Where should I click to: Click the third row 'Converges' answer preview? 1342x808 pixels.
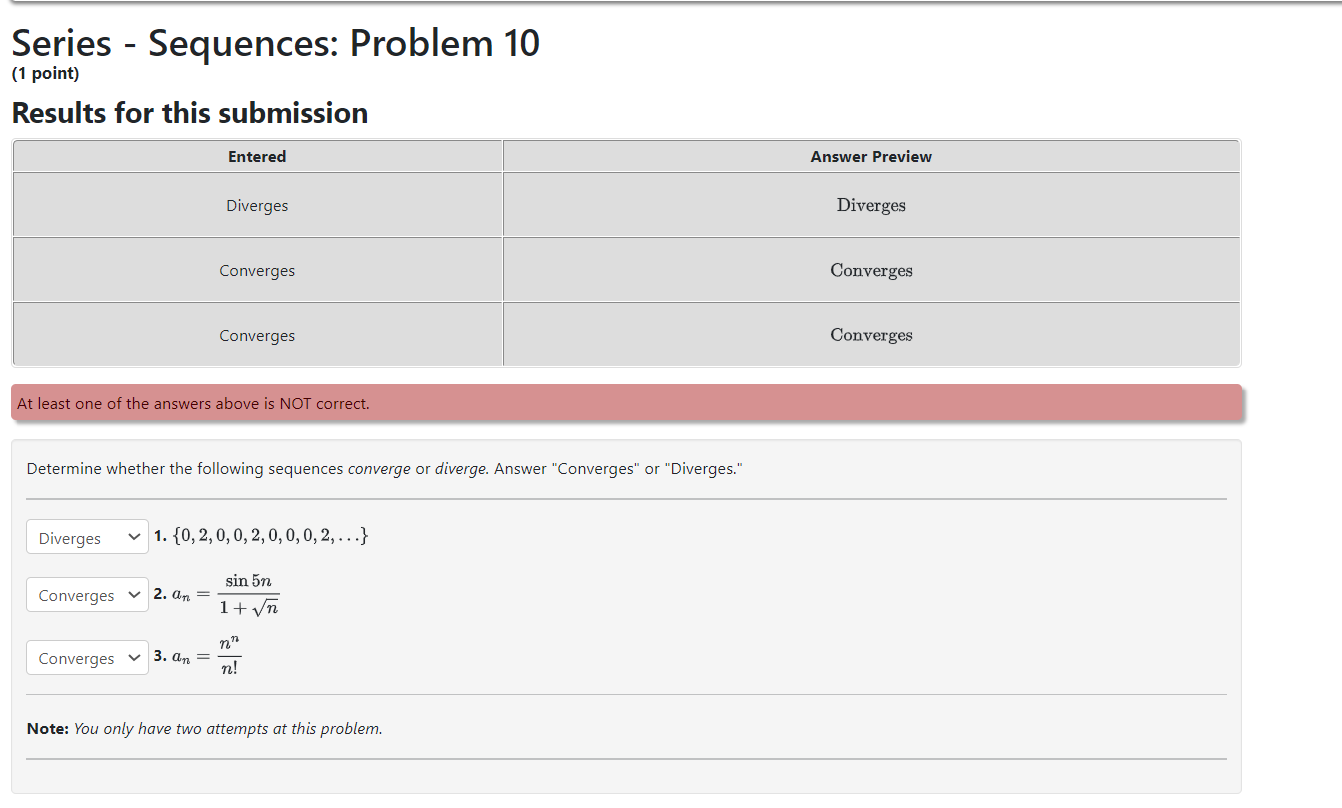870,334
